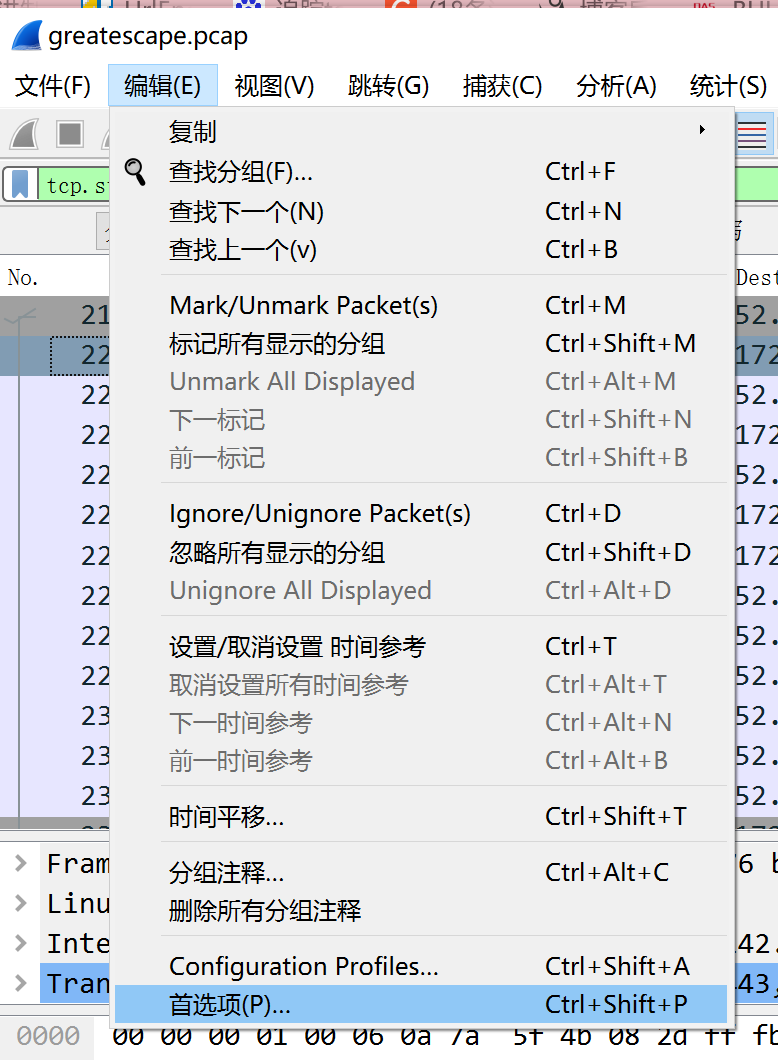The image size is (778, 1060).
Task: Choose 设置/取消设置 时间参考
Action: click(420, 646)
